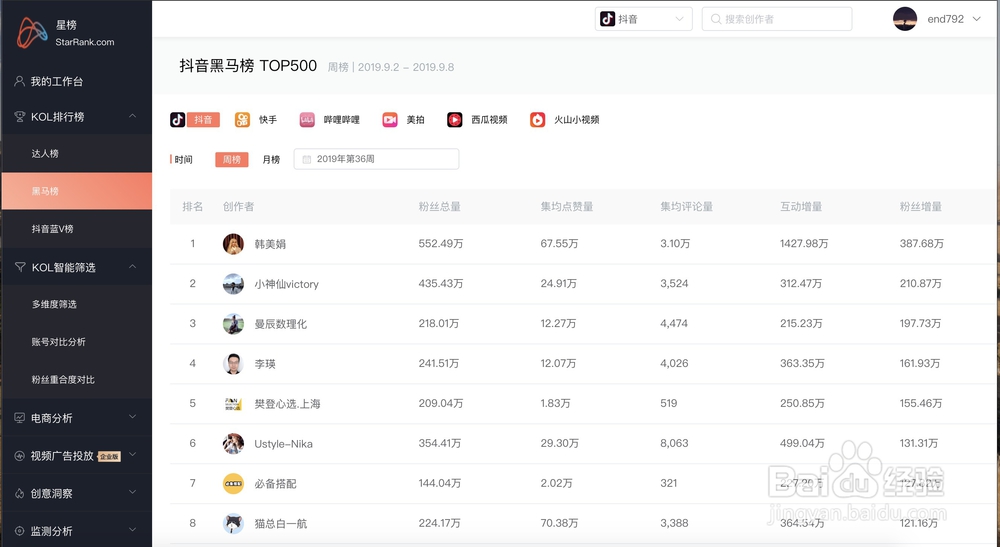
Task: Click the 互动增量 column header
Action: [801, 207]
